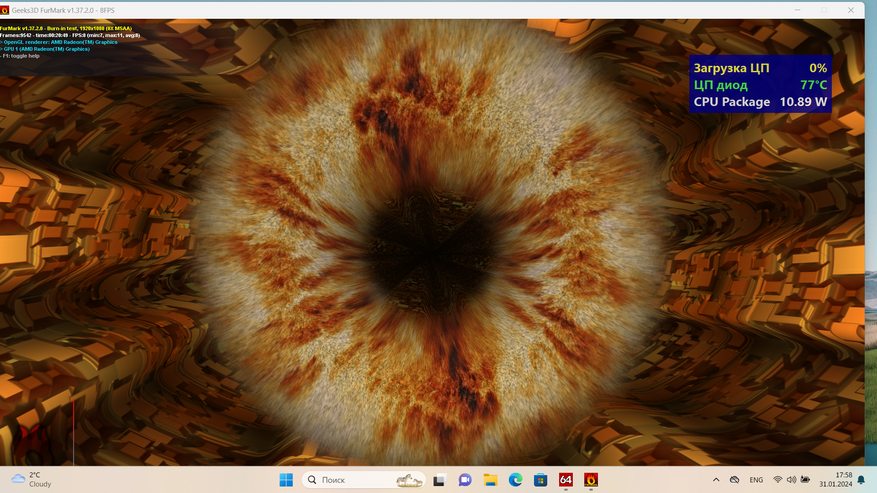This screenshot has height=493, width=877.
Task: Expand the hidden system tray icons
Action: pyautogui.click(x=716, y=480)
